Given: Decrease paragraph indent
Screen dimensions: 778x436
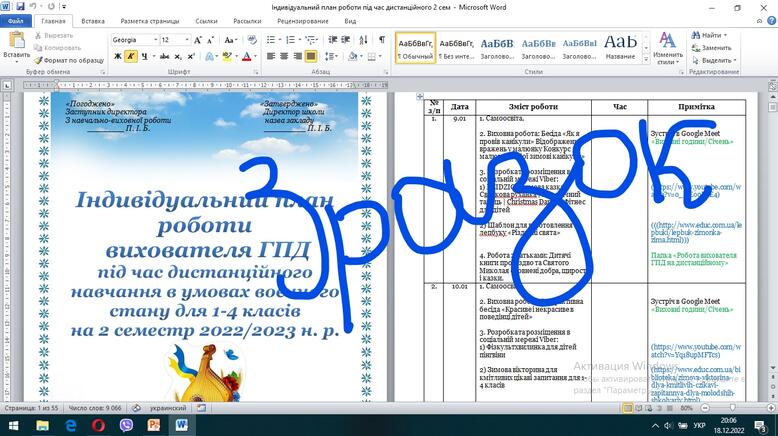Looking at the screenshot, I should click(x=332, y=40).
